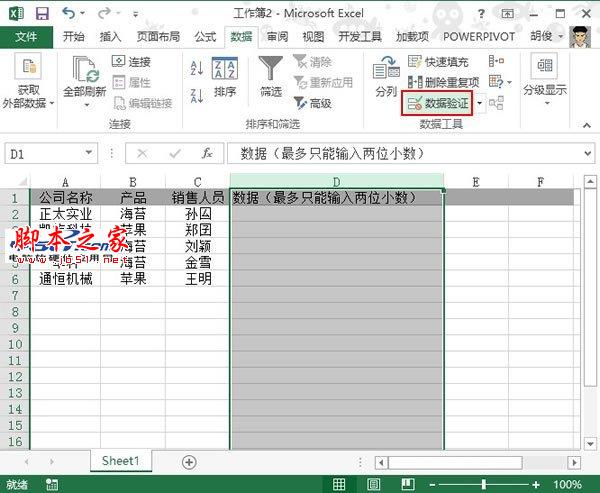Switch to the POWERPIVOT tab
The image size is (600, 493).
click(x=479, y=37)
